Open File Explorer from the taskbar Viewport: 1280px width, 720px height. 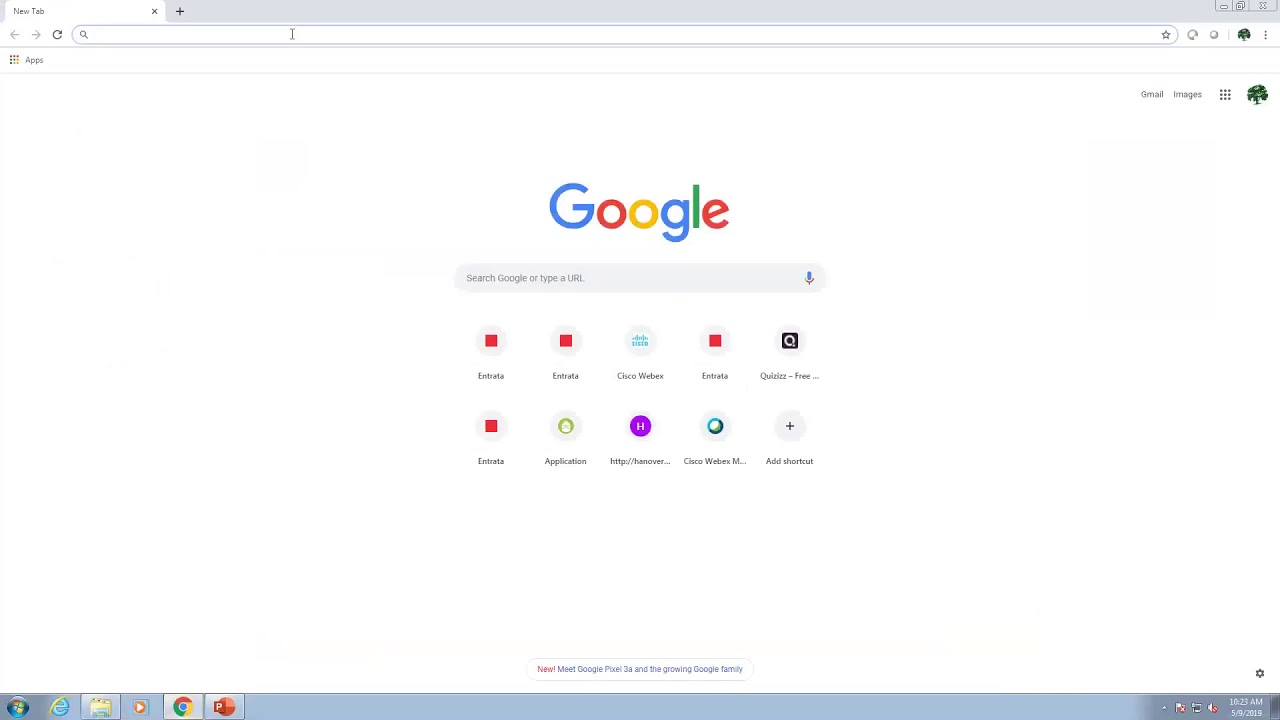(100, 707)
